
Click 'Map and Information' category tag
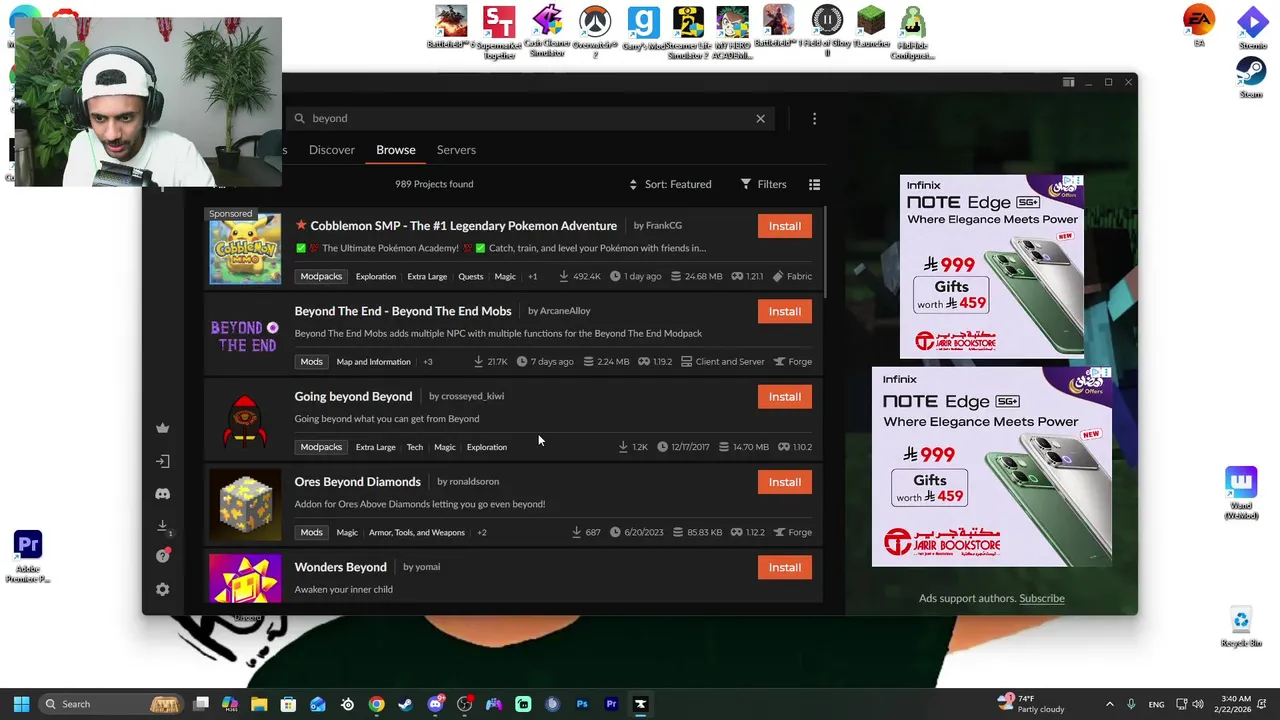(373, 362)
